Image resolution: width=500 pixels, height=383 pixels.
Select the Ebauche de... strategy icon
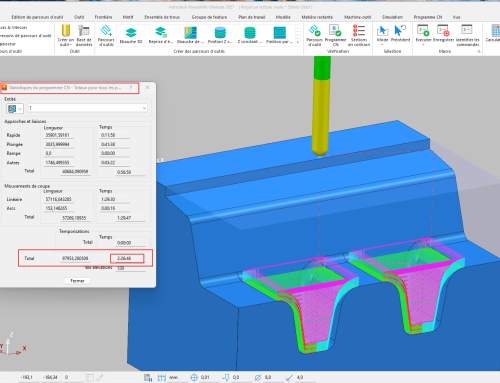190,35
